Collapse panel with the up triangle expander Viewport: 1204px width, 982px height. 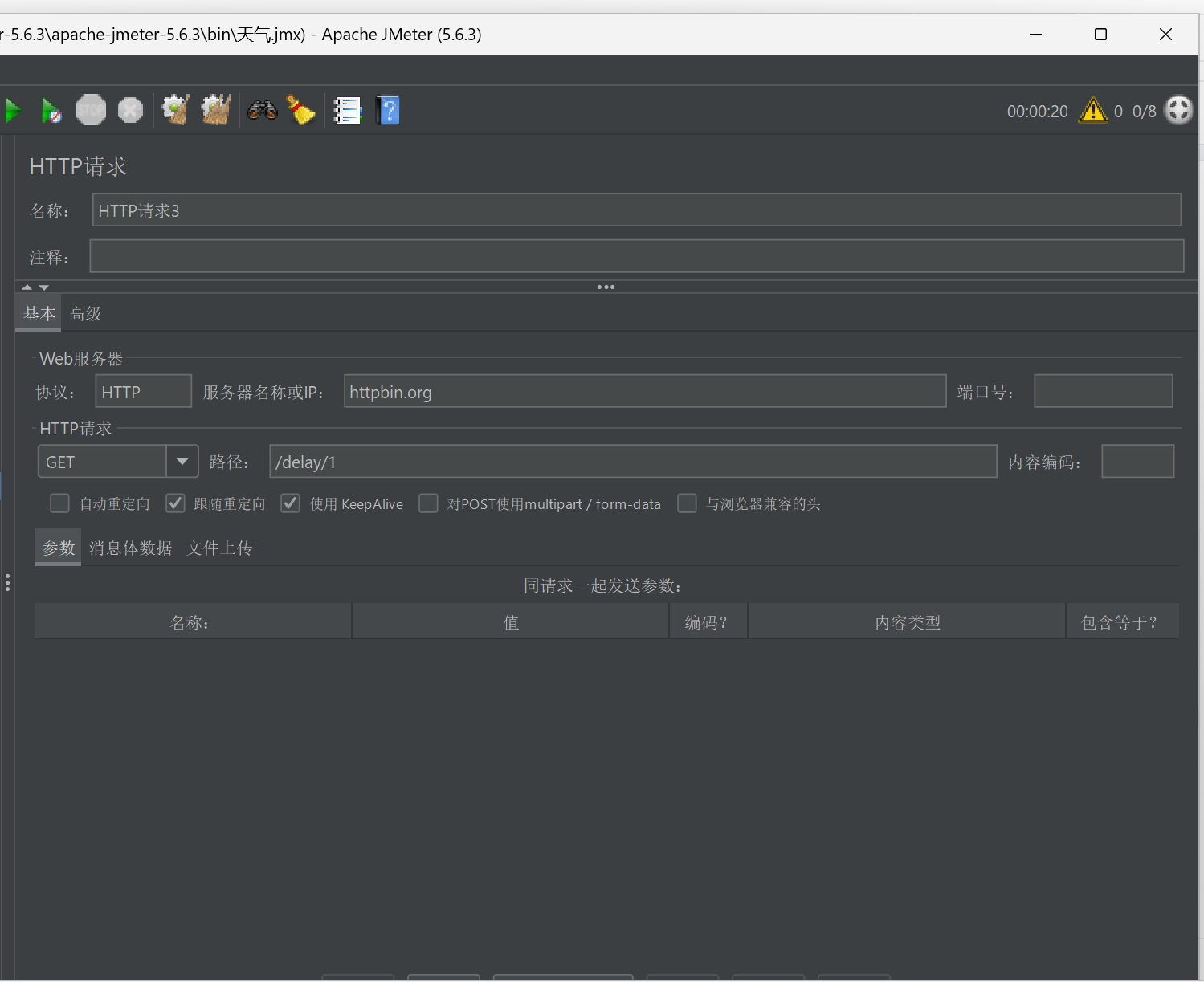pyautogui.click(x=27, y=287)
